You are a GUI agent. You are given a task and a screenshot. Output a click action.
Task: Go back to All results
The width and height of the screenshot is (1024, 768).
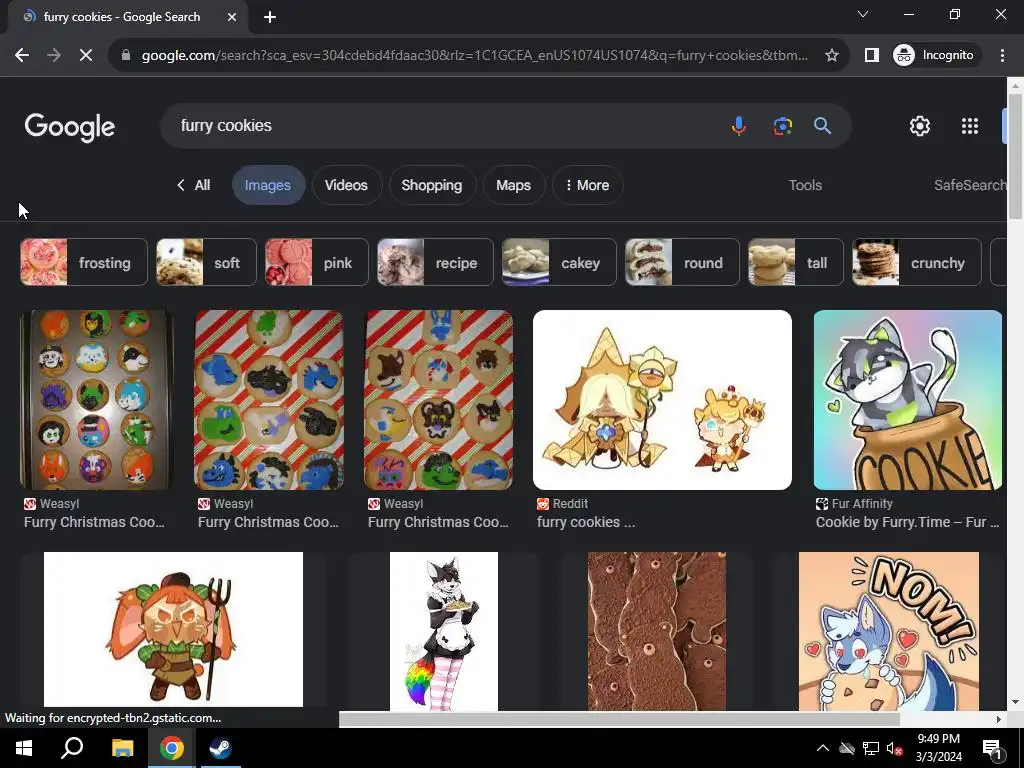(x=193, y=185)
